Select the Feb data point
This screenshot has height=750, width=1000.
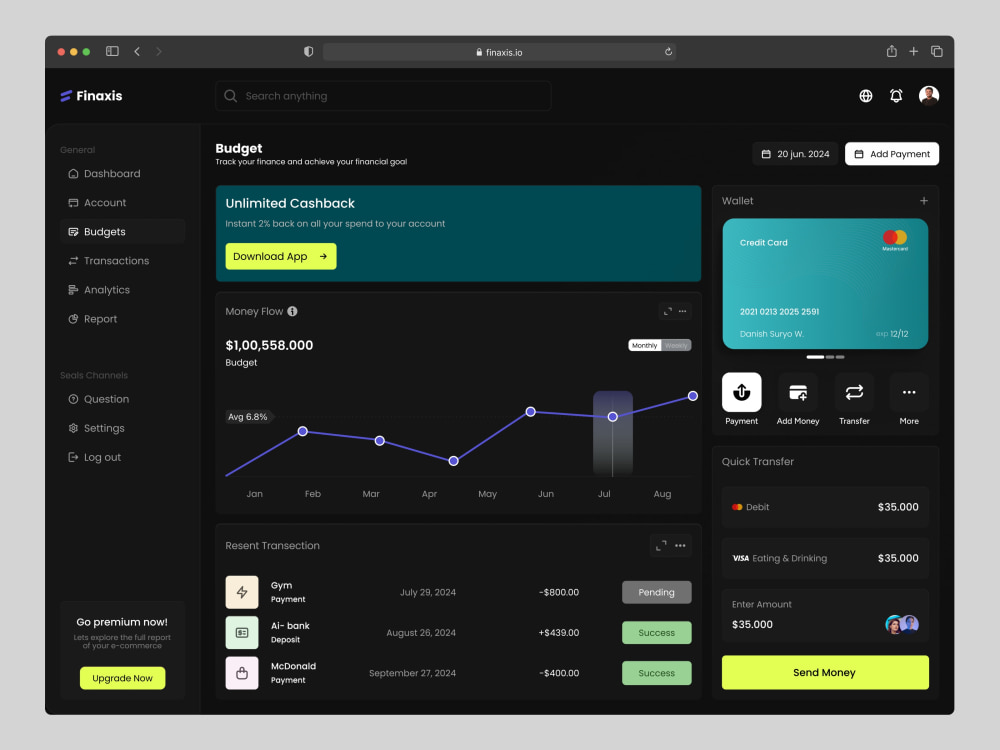pyautogui.click(x=303, y=431)
